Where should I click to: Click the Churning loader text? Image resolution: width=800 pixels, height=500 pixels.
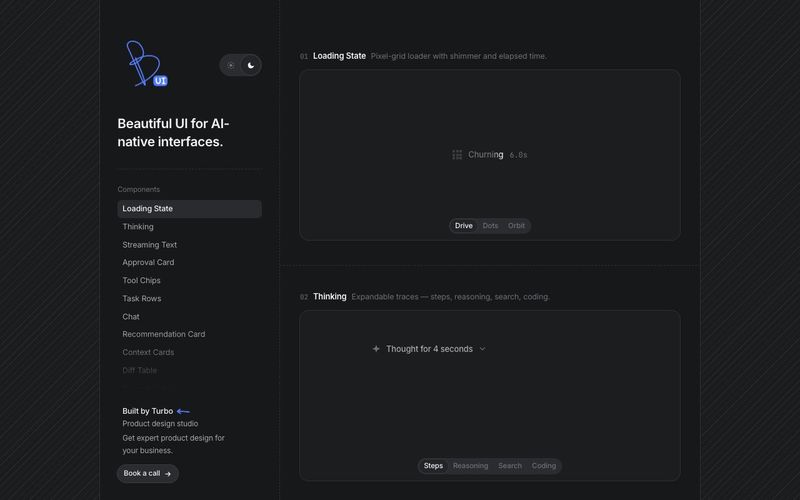click(x=486, y=155)
